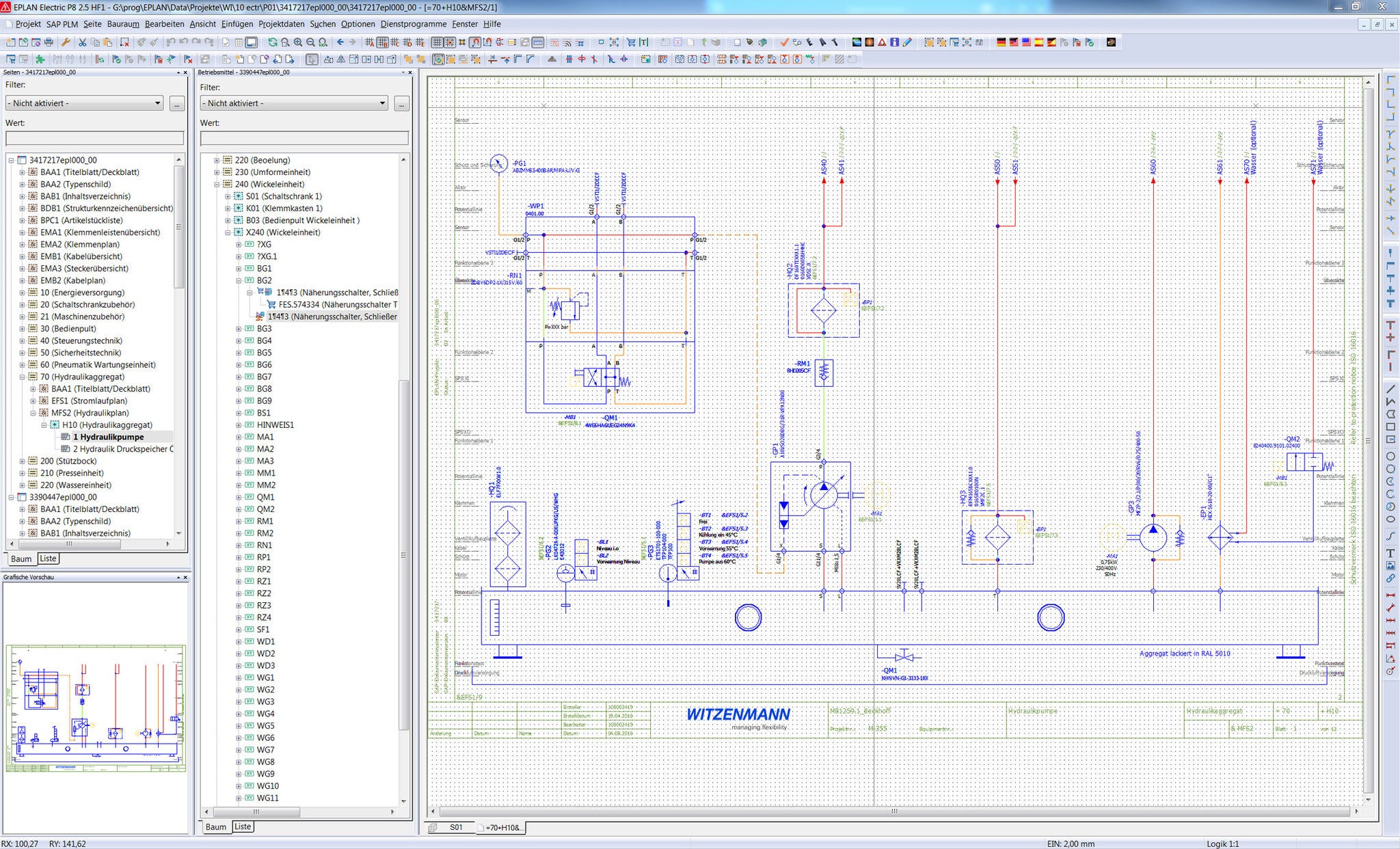Screen dimensions: 1400x849
Task: Toggle the grid display button
Action: [x=437, y=42]
